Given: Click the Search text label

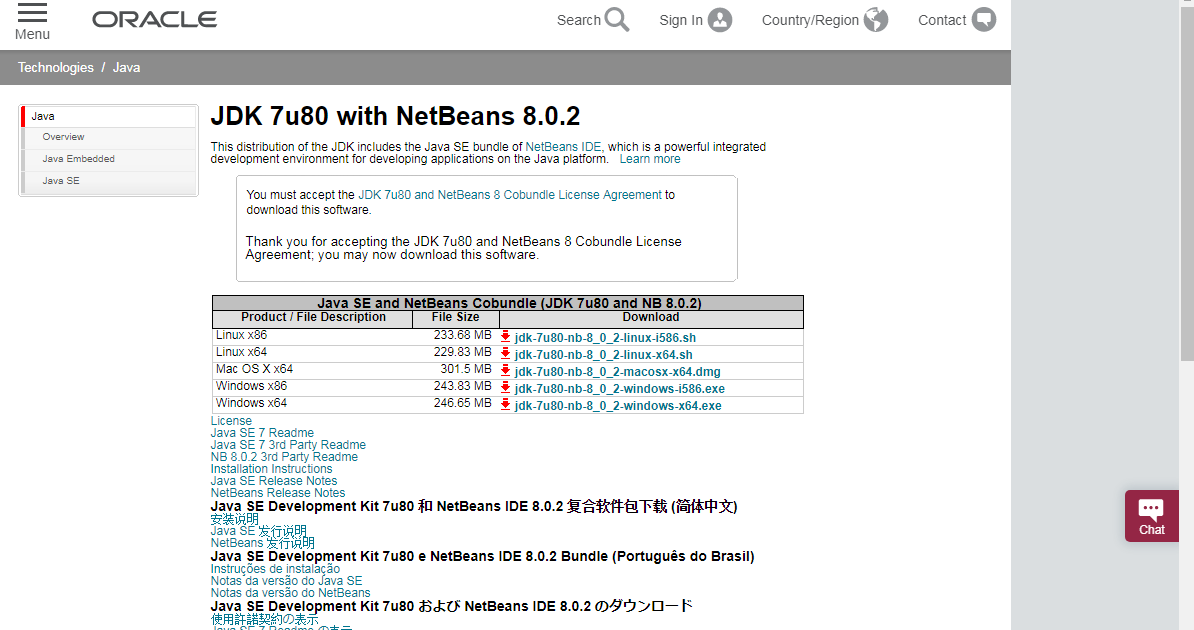Looking at the screenshot, I should pos(579,21).
